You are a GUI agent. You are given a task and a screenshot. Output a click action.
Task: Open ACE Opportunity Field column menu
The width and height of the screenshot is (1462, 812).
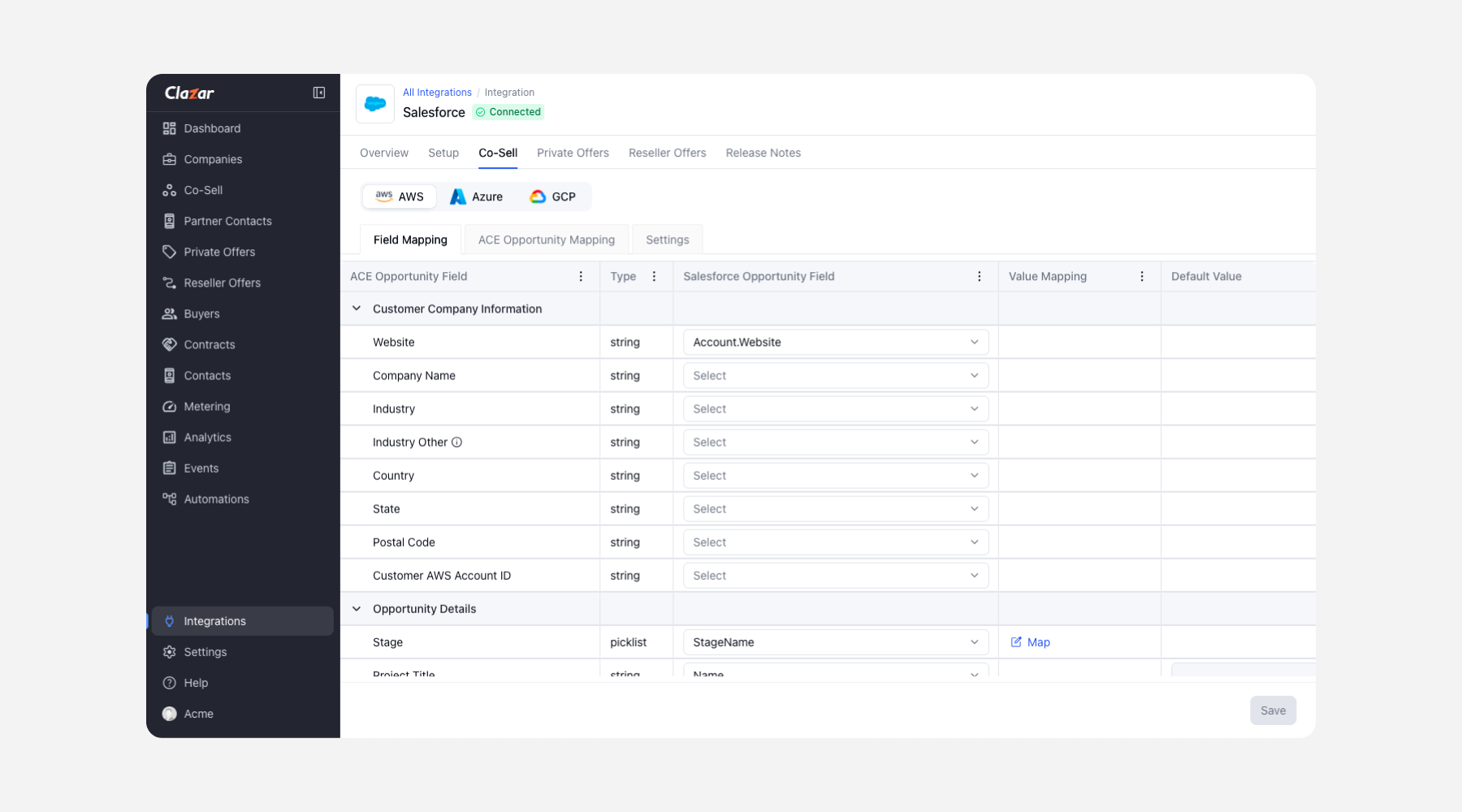[581, 276]
